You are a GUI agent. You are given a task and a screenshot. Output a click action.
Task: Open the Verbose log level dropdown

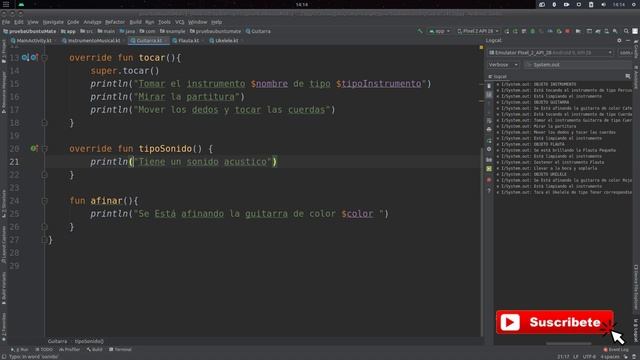click(x=503, y=64)
